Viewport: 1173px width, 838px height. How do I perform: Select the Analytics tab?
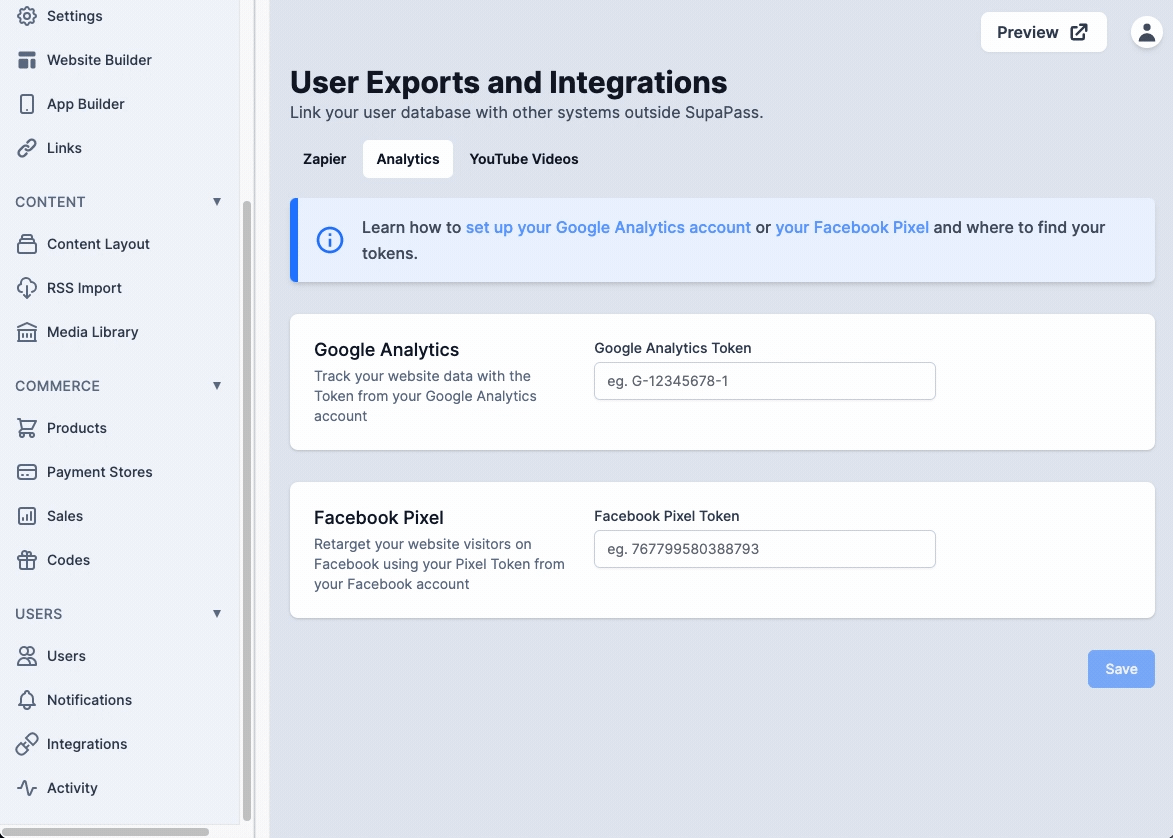[408, 159]
